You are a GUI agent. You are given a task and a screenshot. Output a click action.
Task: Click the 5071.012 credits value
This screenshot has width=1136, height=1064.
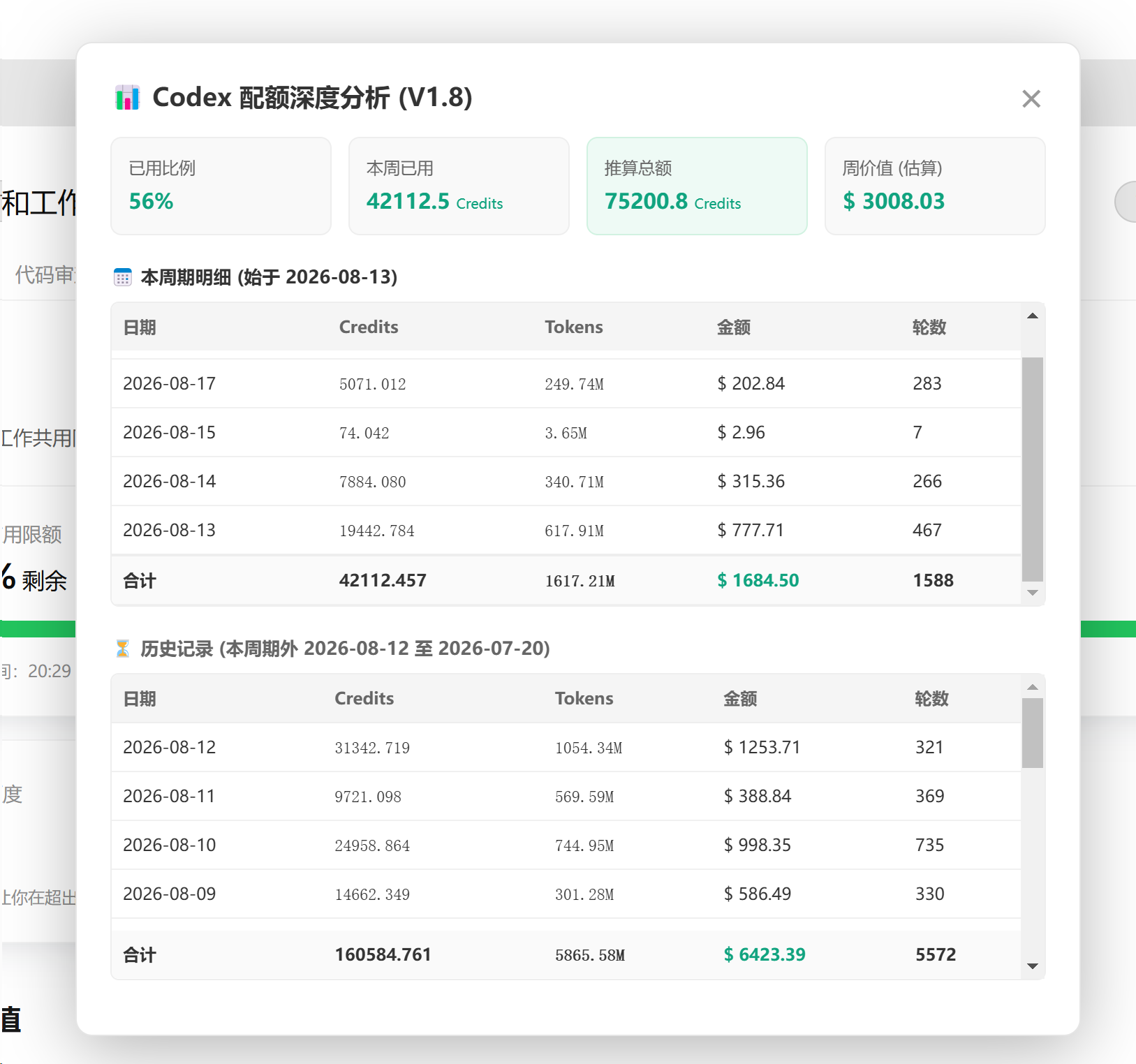373,384
